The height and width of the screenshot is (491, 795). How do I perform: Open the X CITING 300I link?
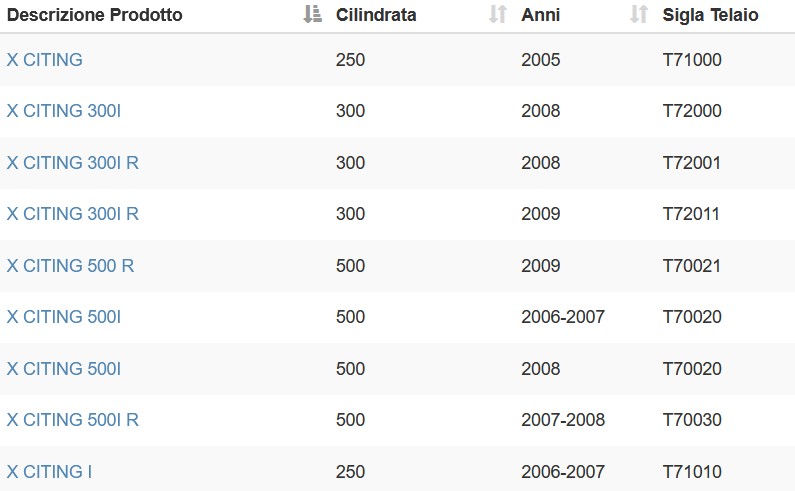(x=64, y=111)
